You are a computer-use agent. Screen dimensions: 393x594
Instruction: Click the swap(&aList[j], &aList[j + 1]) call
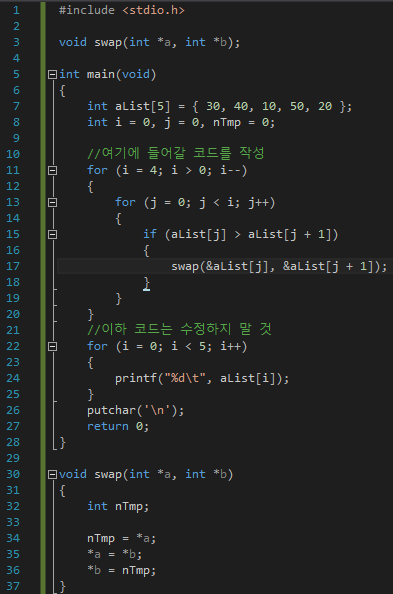(x=279, y=266)
